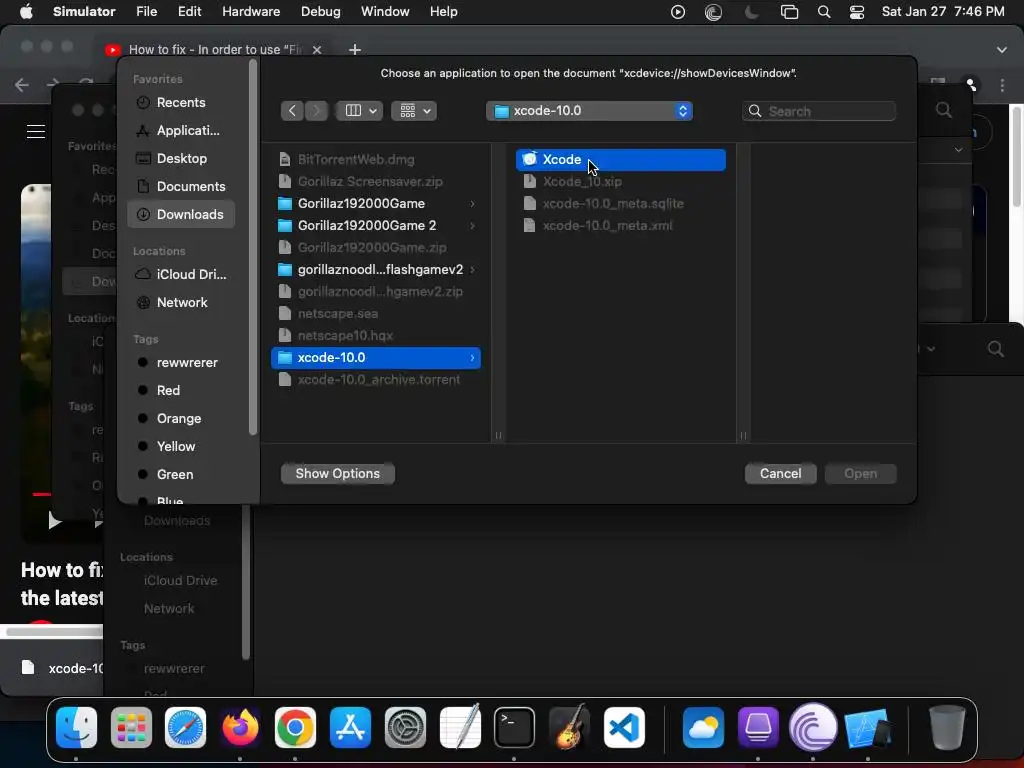Open TextEdit from the dock
This screenshot has height=768, width=1024.
click(x=460, y=728)
